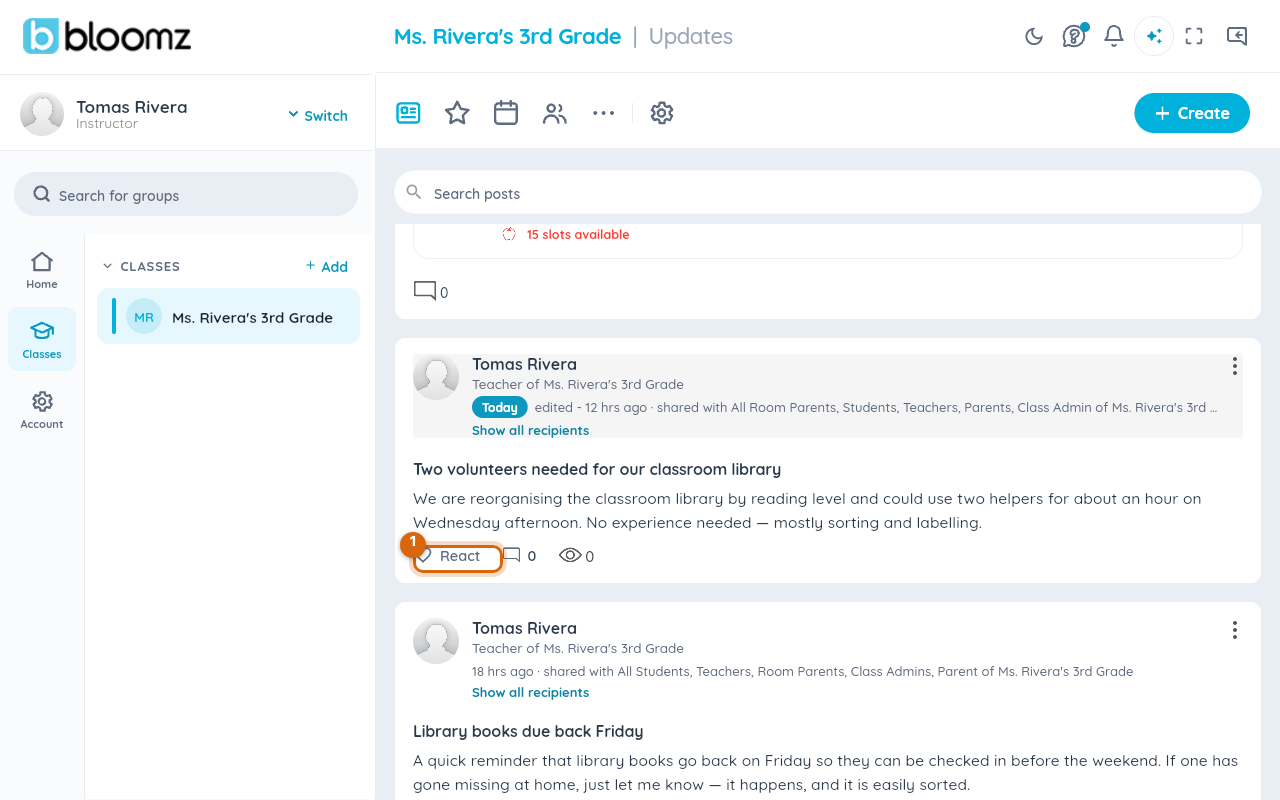1280x800 pixels.
Task: Open the feedback message icon in header
Action: [x=1237, y=36]
